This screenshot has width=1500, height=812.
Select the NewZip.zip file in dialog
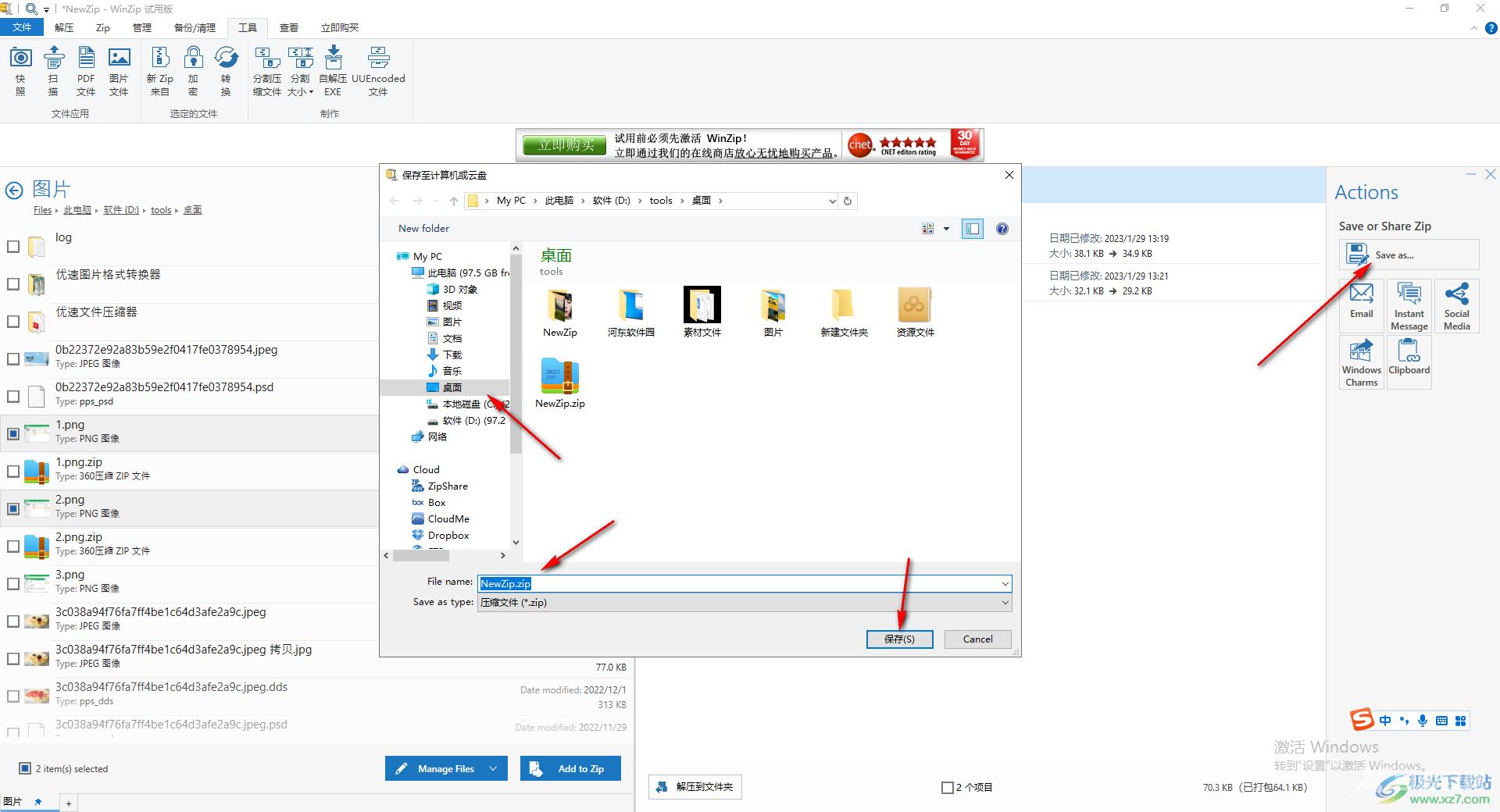(x=560, y=383)
